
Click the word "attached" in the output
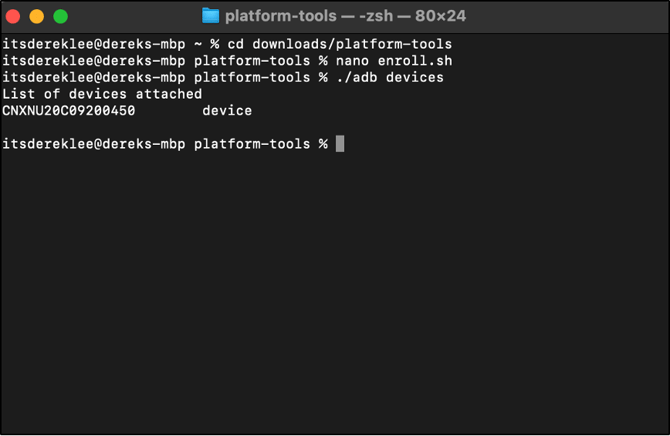coord(169,94)
